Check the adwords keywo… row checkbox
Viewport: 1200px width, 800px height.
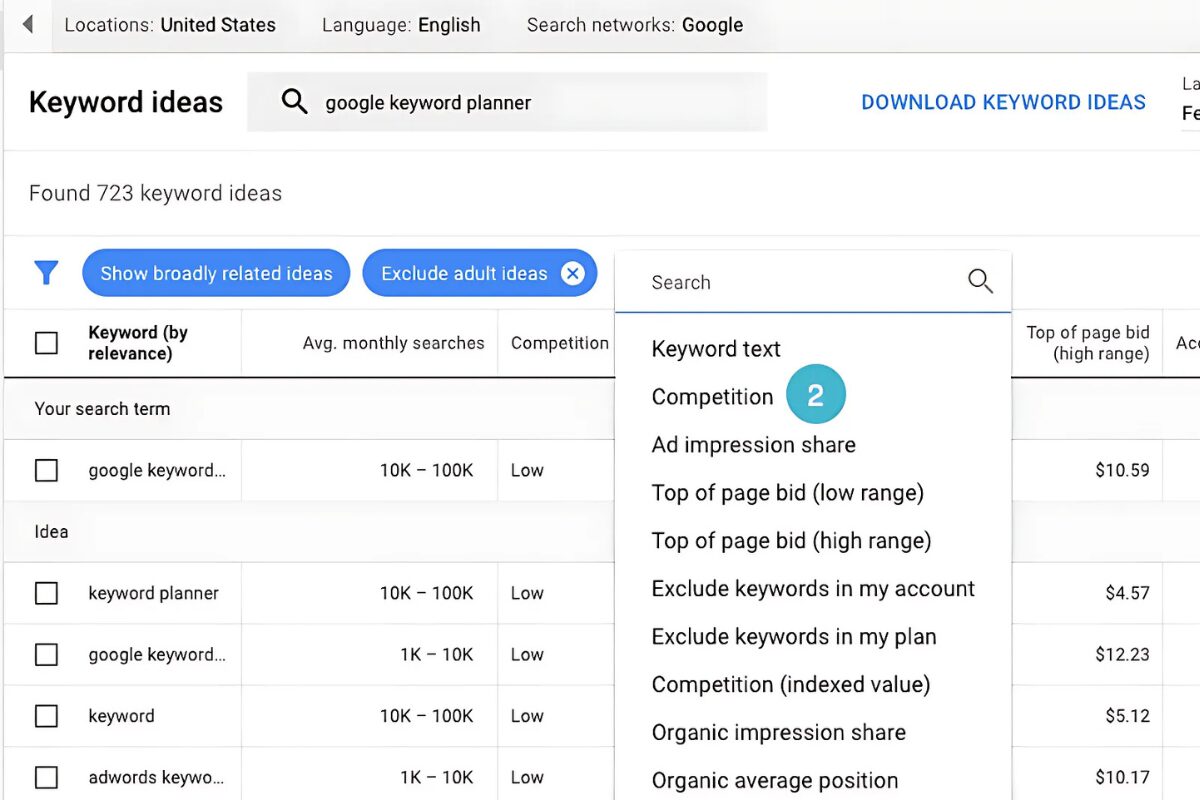pyautogui.click(x=46, y=777)
